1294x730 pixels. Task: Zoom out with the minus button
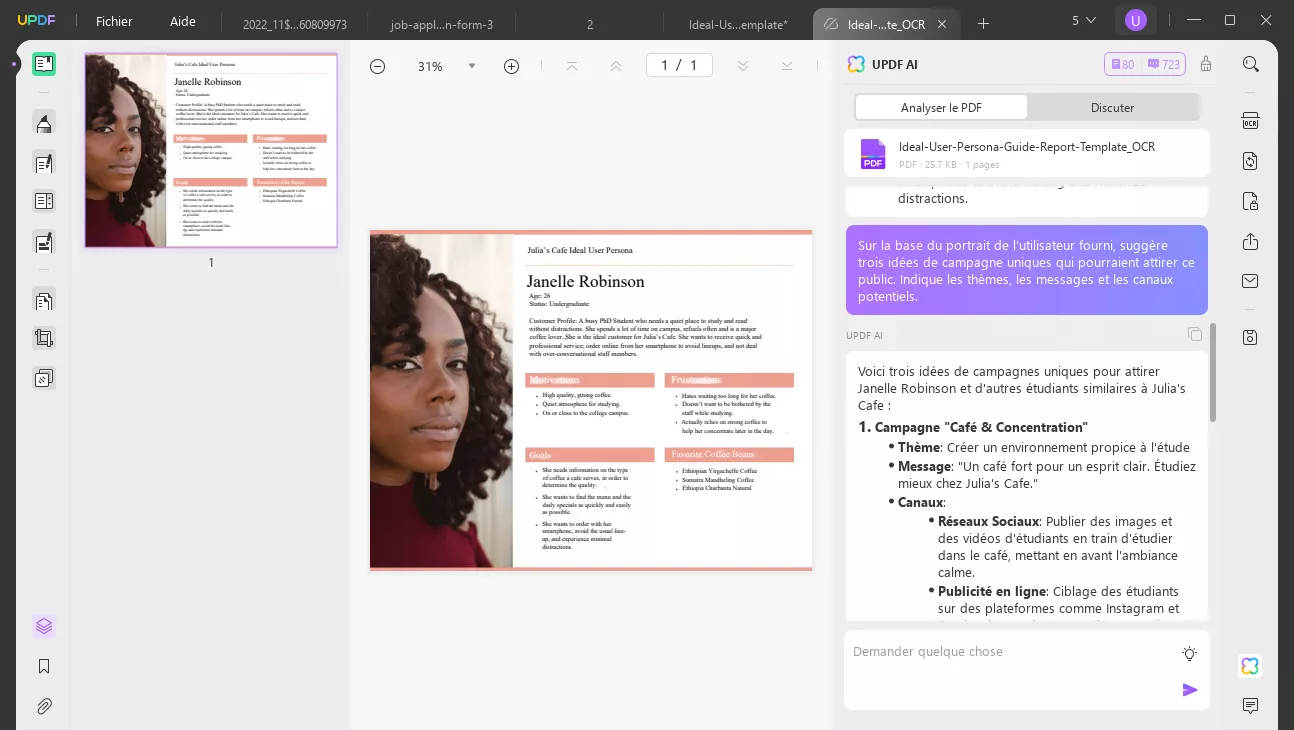[377, 66]
